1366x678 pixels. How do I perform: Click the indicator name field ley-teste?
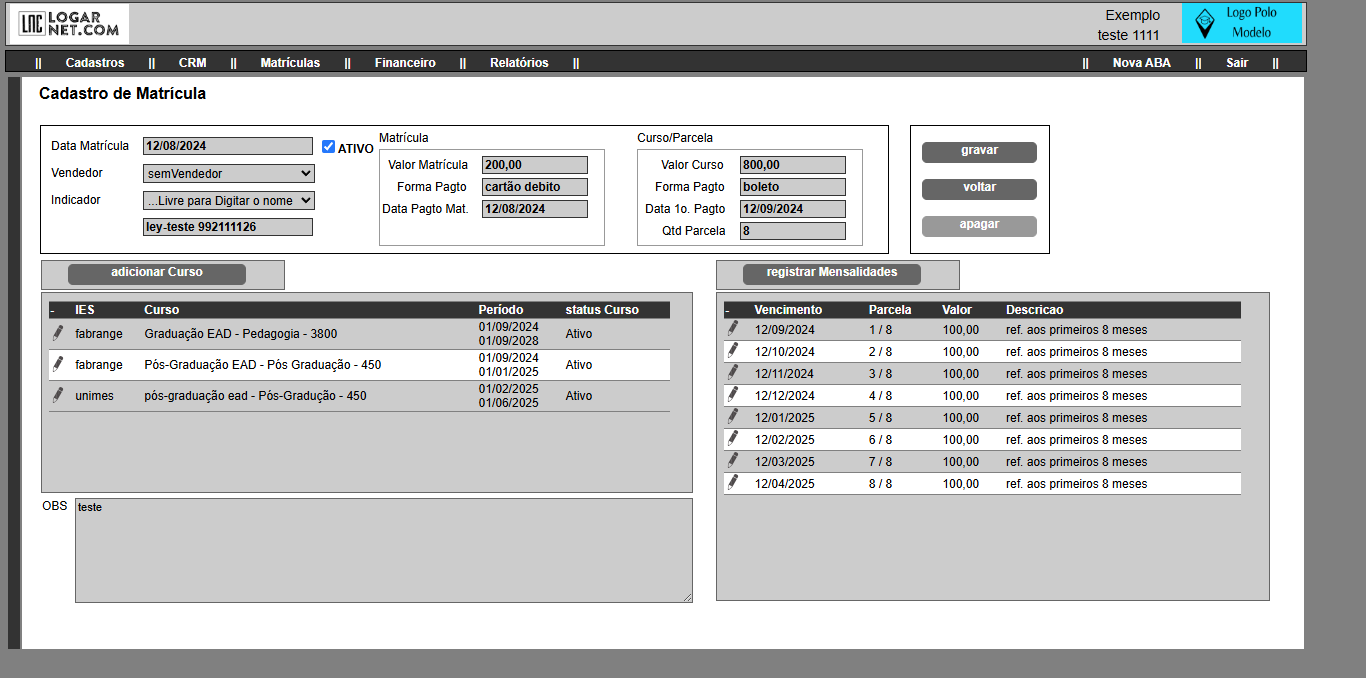(228, 227)
